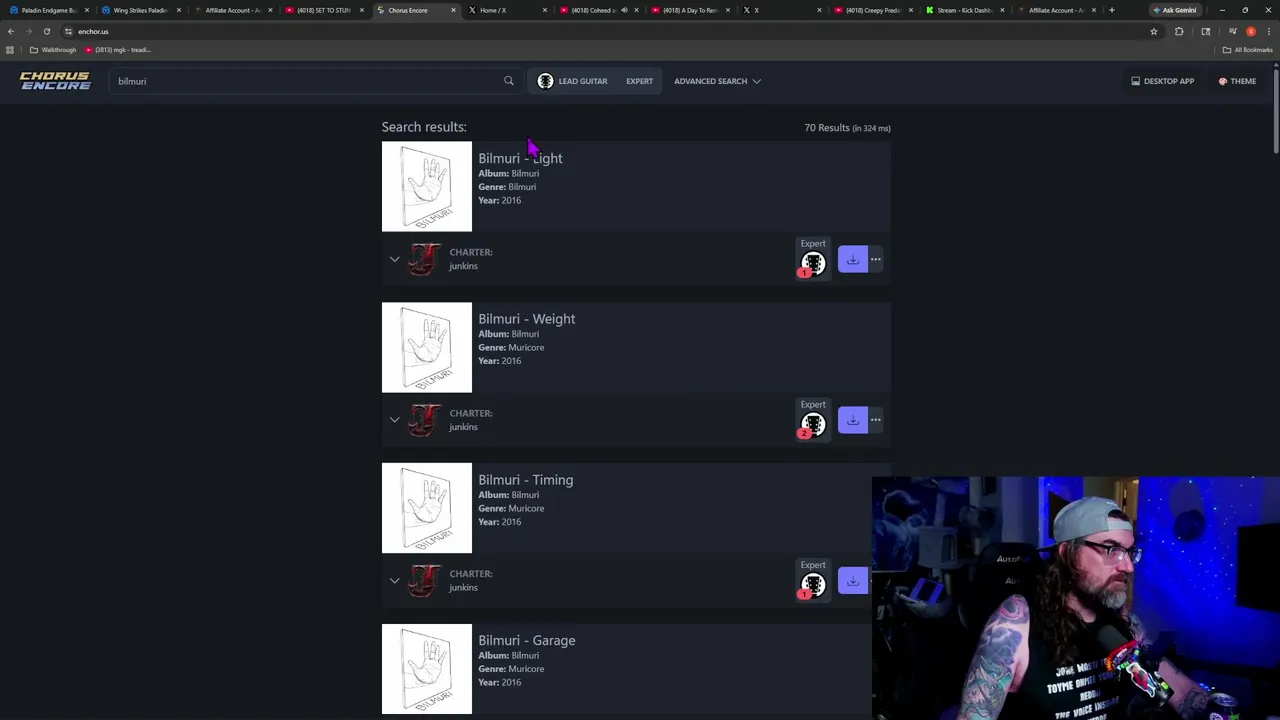Select the Lead Guitar instrument icon
The image size is (1280, 720).
[545, 81]
